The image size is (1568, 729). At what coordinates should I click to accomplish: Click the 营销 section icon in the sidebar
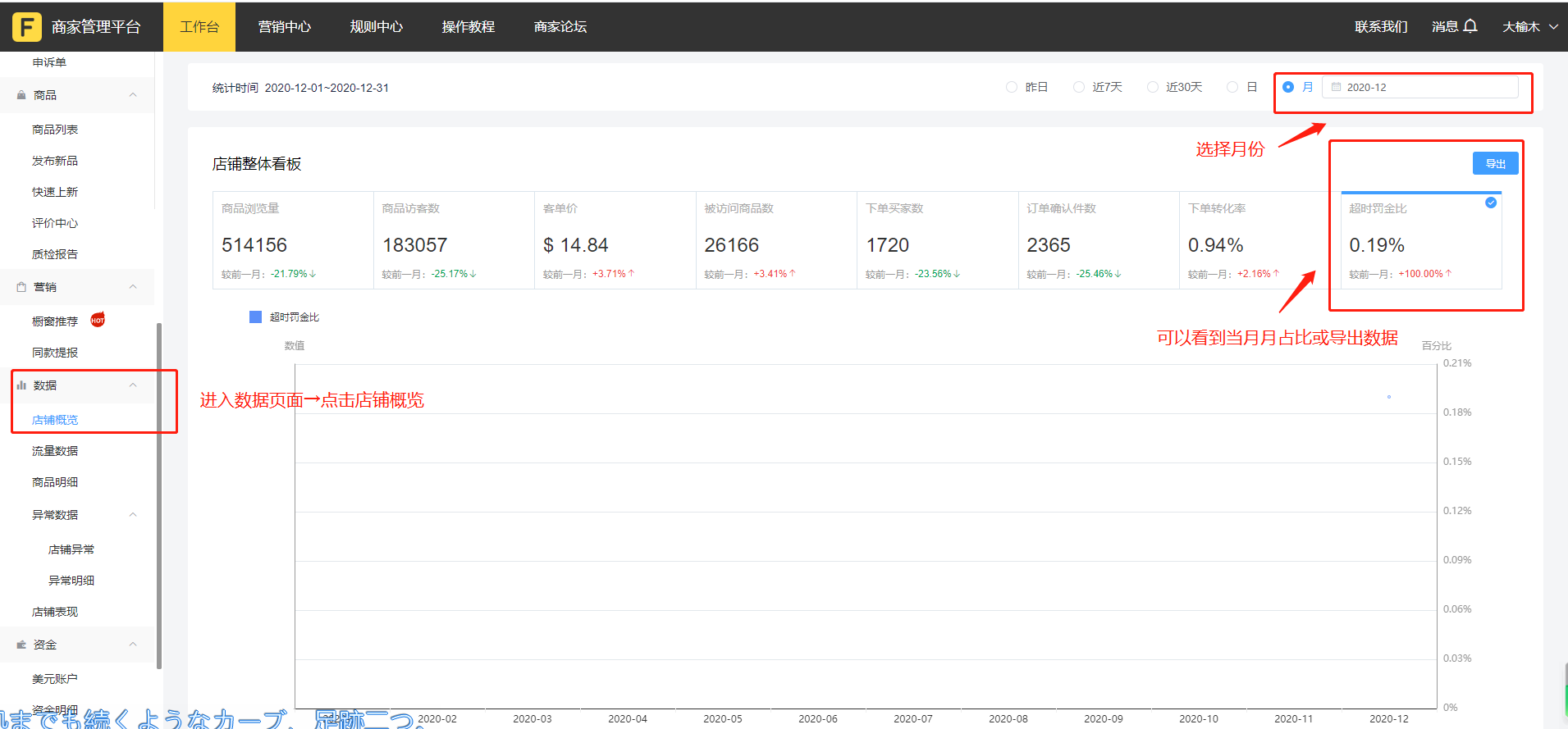point(21,287)
